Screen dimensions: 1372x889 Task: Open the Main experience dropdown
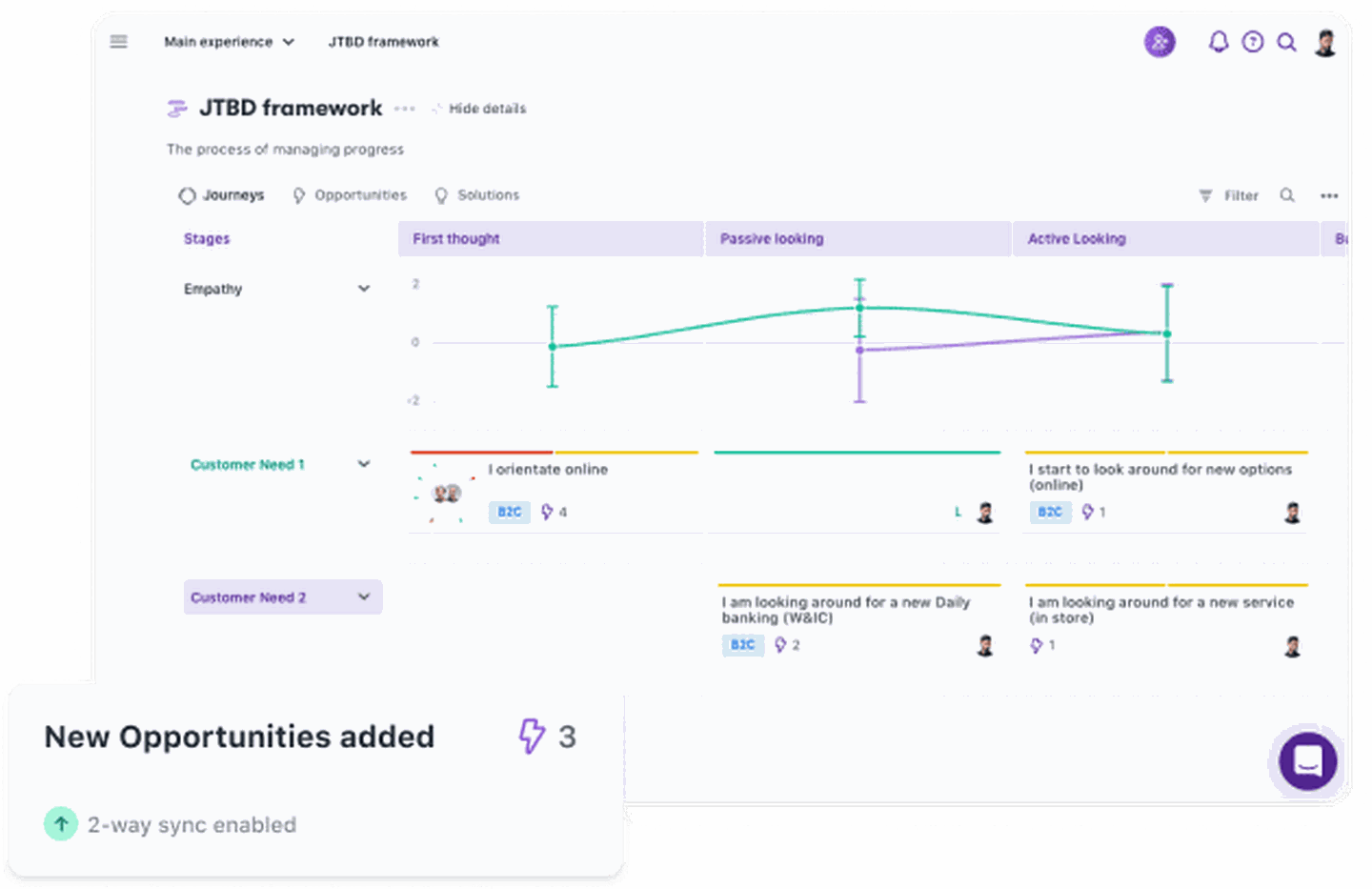pos(230,42)
